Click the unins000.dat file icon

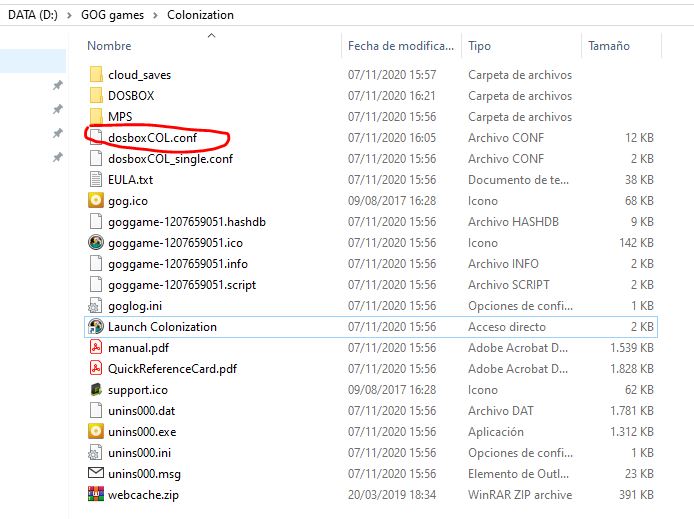[x=96, y=411]
